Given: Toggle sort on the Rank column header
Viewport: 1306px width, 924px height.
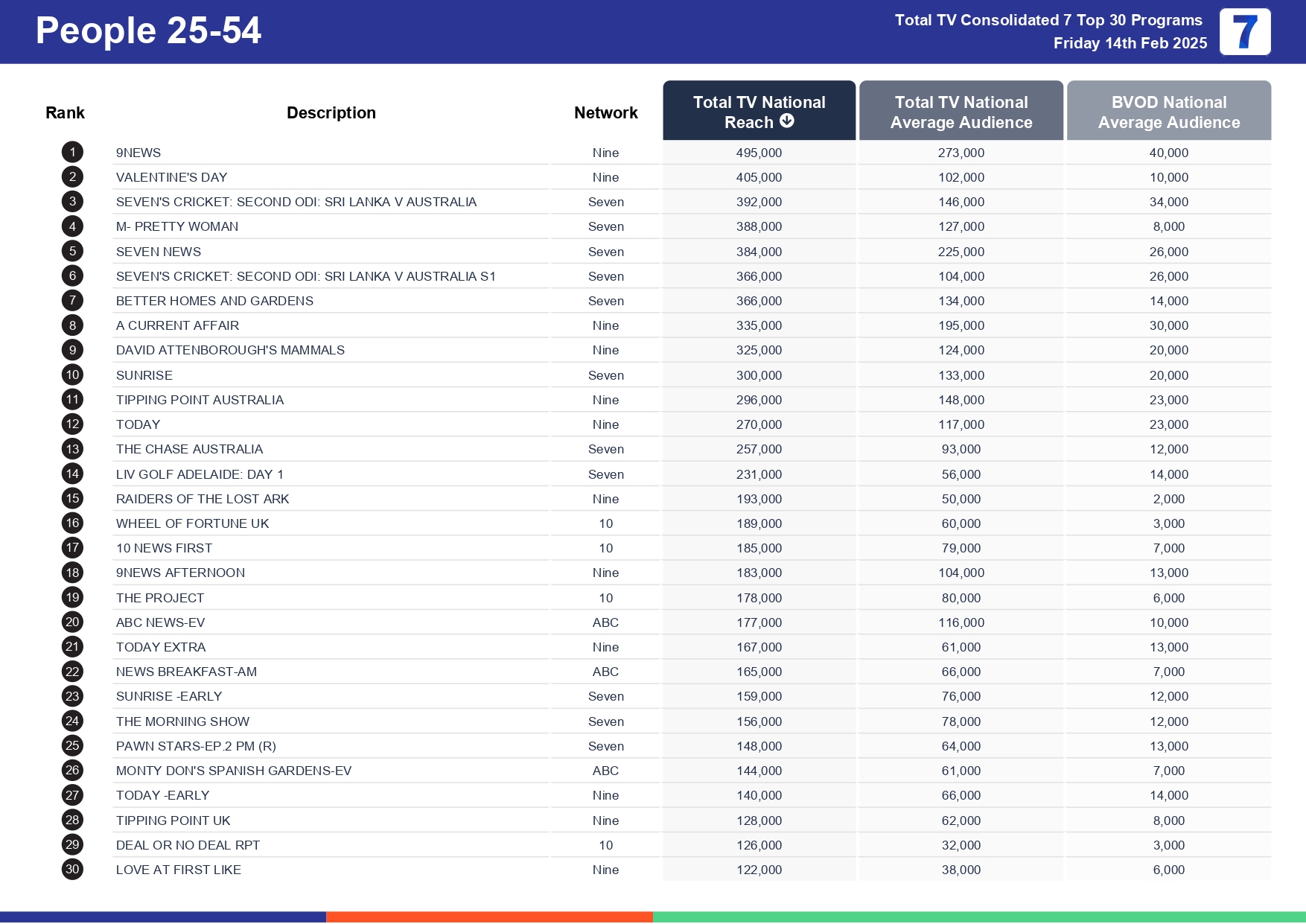Looking at the screenshot, I should pos(65,112).
